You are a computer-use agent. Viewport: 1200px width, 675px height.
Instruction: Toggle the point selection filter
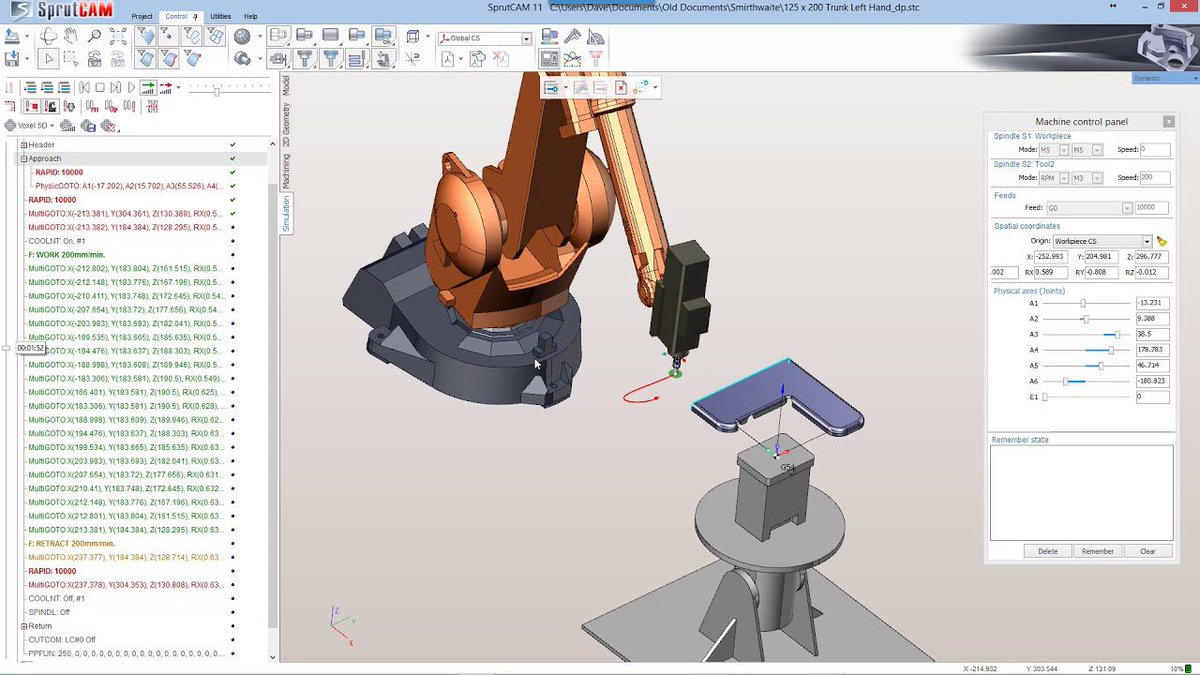[168, 36]
